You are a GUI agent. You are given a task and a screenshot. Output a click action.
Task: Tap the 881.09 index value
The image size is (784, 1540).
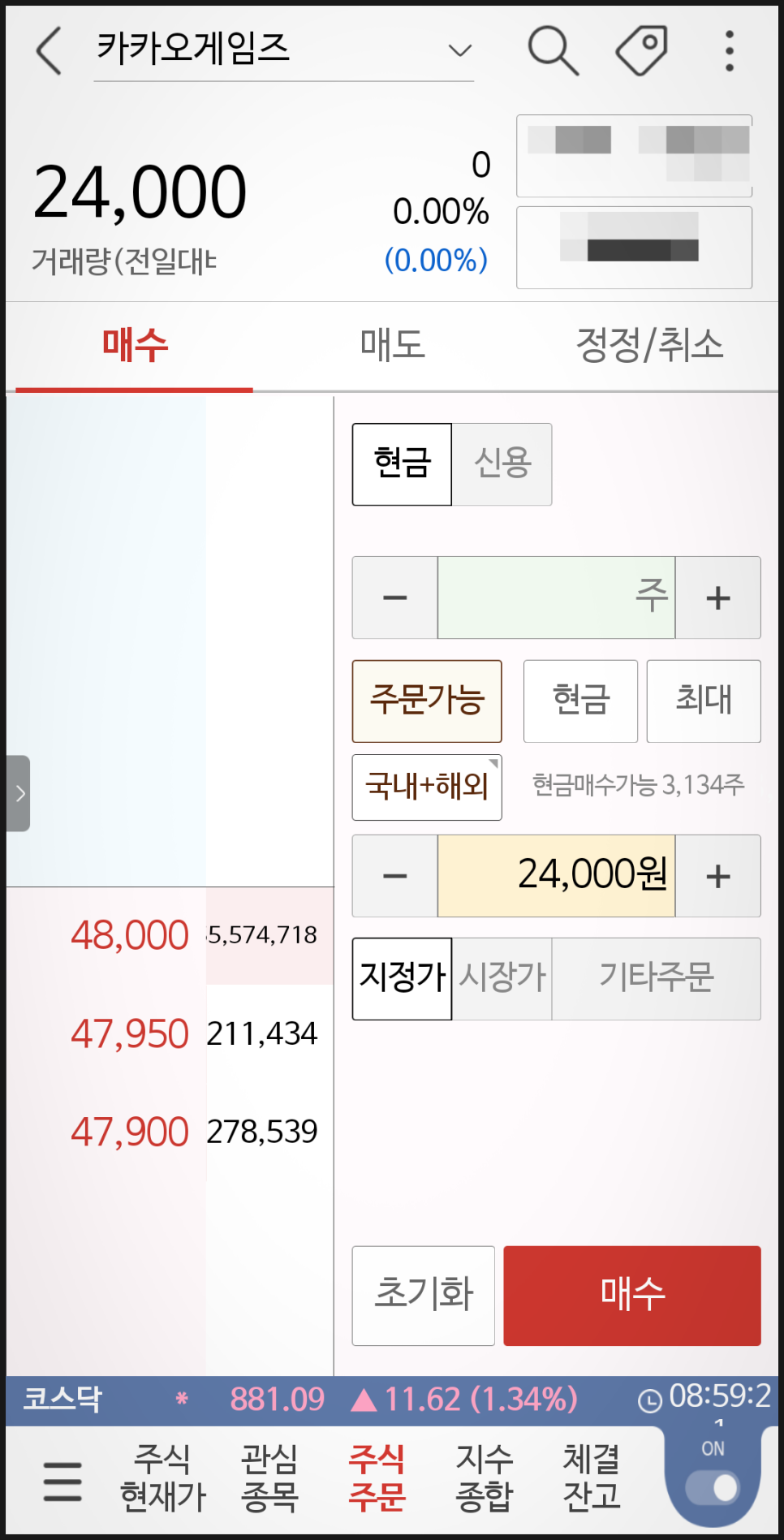coord(277,1399)
